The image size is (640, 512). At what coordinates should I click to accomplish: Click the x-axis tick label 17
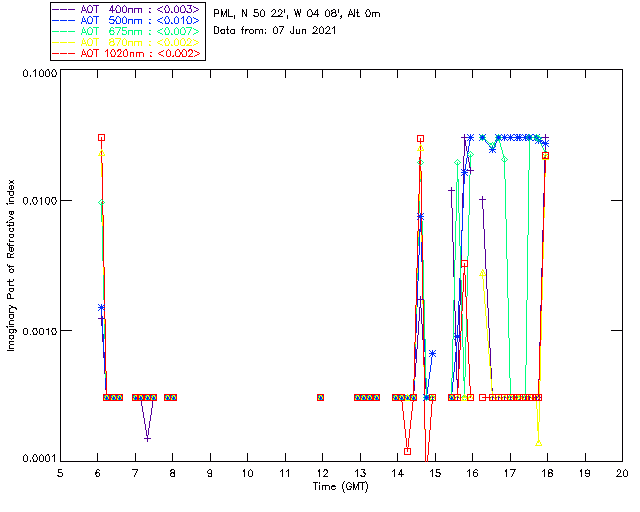point(510,473)
